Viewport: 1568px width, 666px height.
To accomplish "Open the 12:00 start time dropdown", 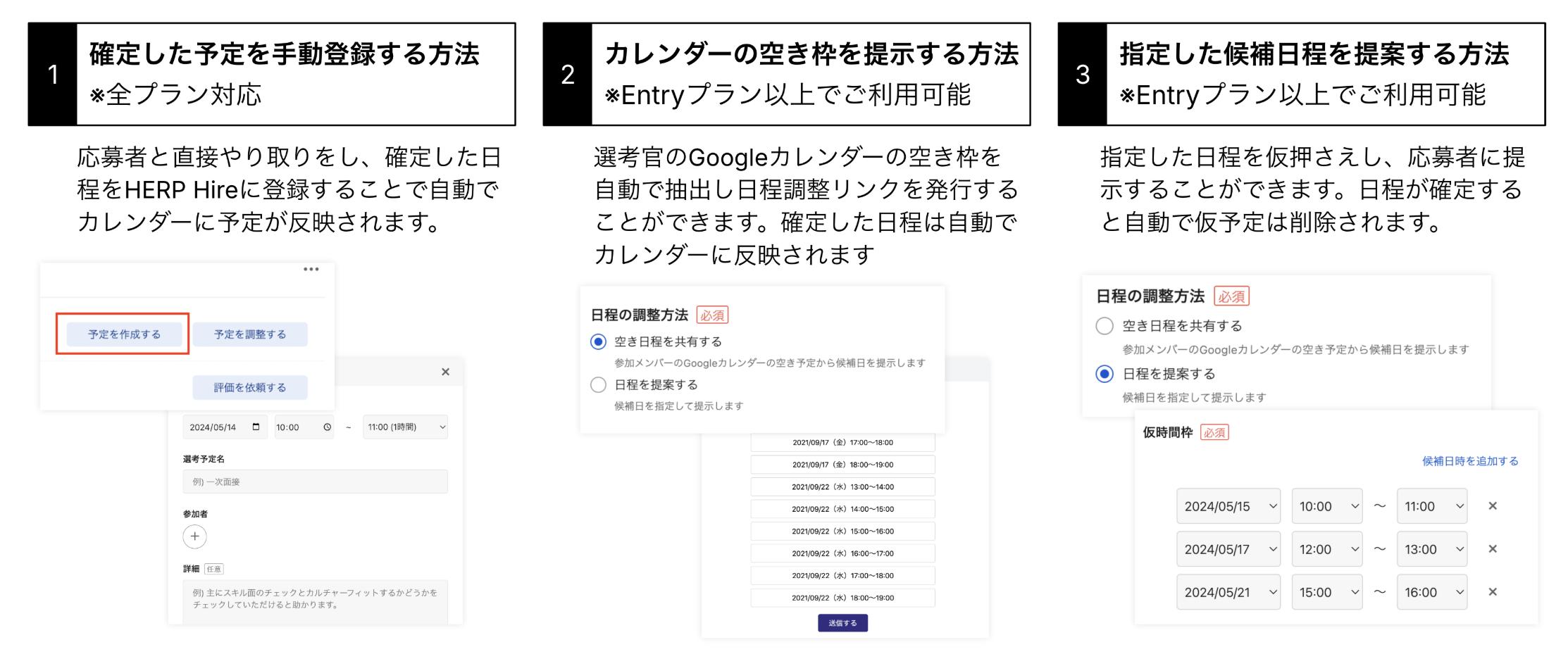I will (1327, 549).
